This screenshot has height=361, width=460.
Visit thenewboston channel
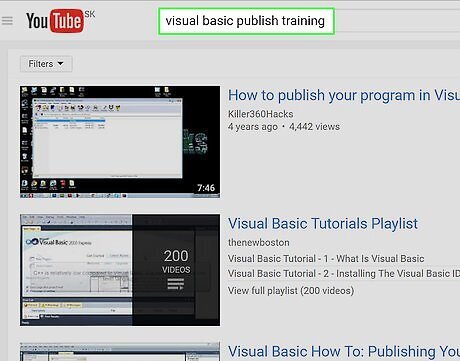pos(259,242)
